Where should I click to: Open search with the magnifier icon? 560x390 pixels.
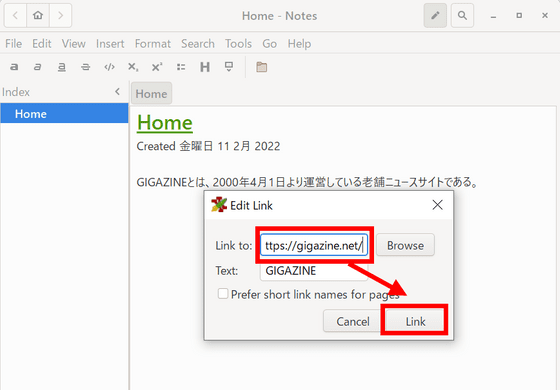tap(462, 16)
